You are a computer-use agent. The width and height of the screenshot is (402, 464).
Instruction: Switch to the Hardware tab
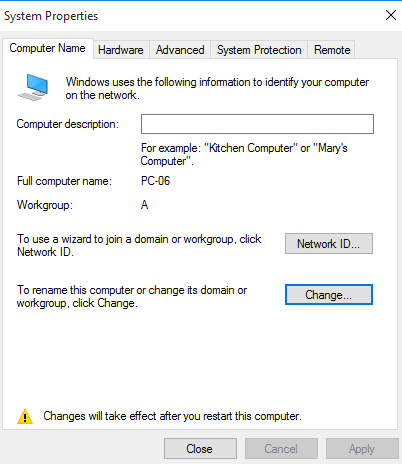(121, 50)
